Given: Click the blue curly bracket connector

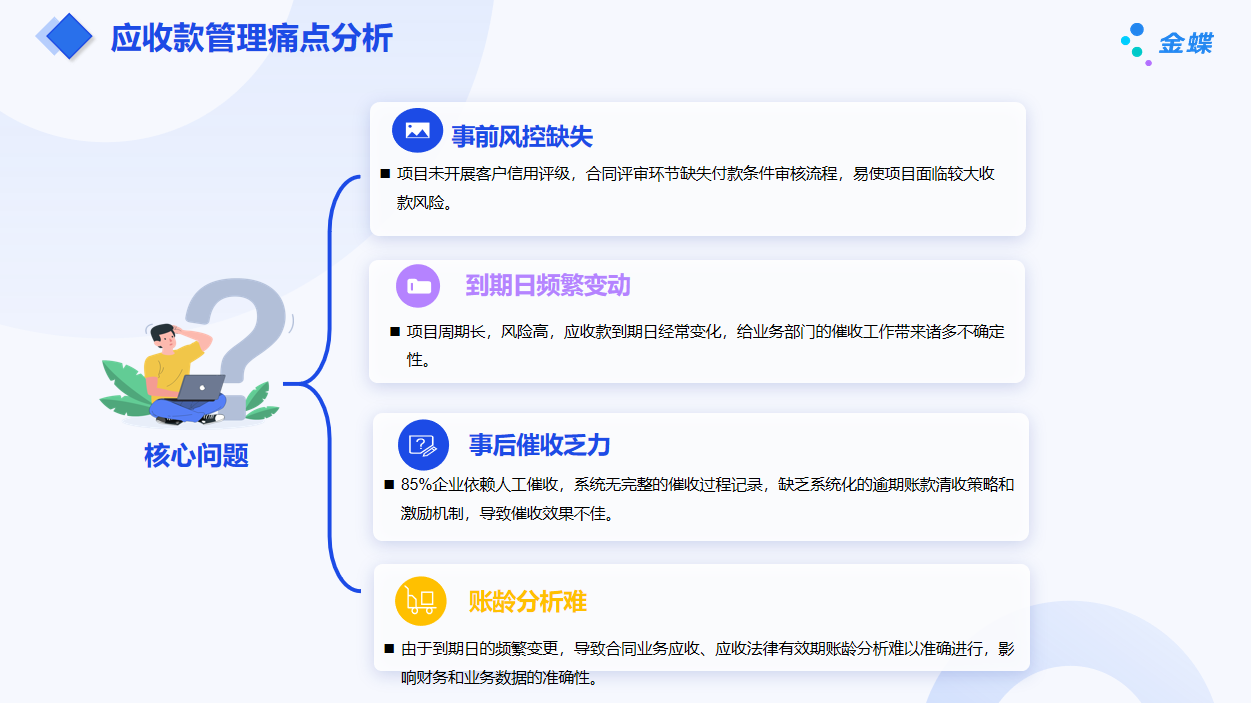Looking at the screenshot, I should pyautogui.click(x=330, y=383).
